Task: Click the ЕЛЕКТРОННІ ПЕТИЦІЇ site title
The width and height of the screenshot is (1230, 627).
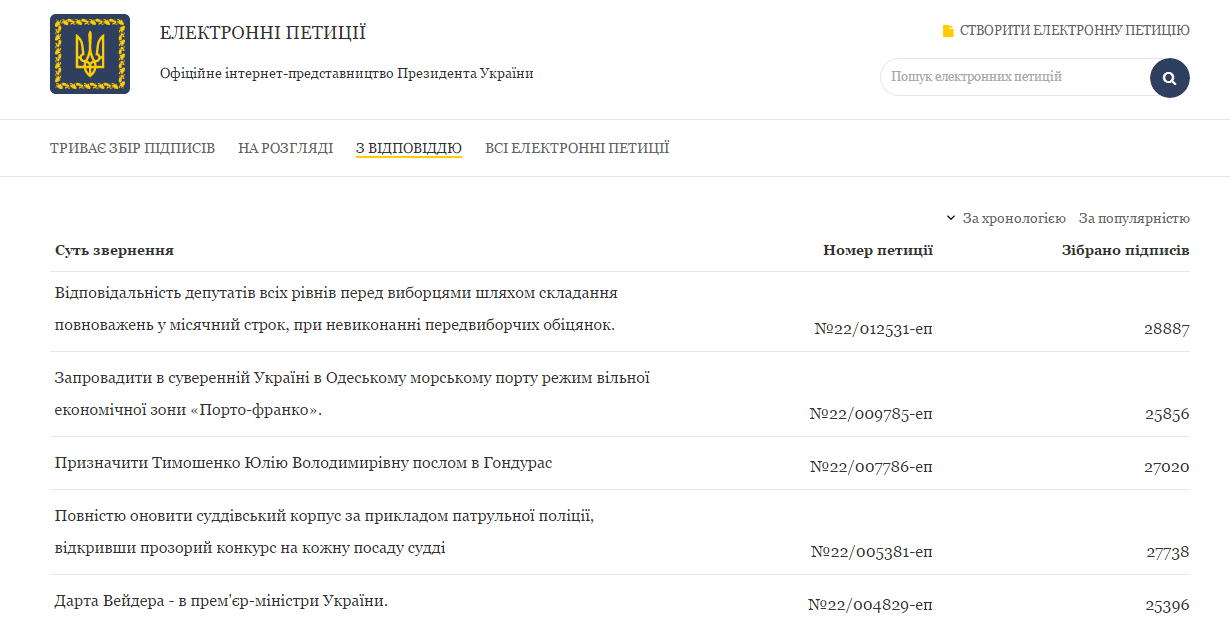Action: [259, 31]
